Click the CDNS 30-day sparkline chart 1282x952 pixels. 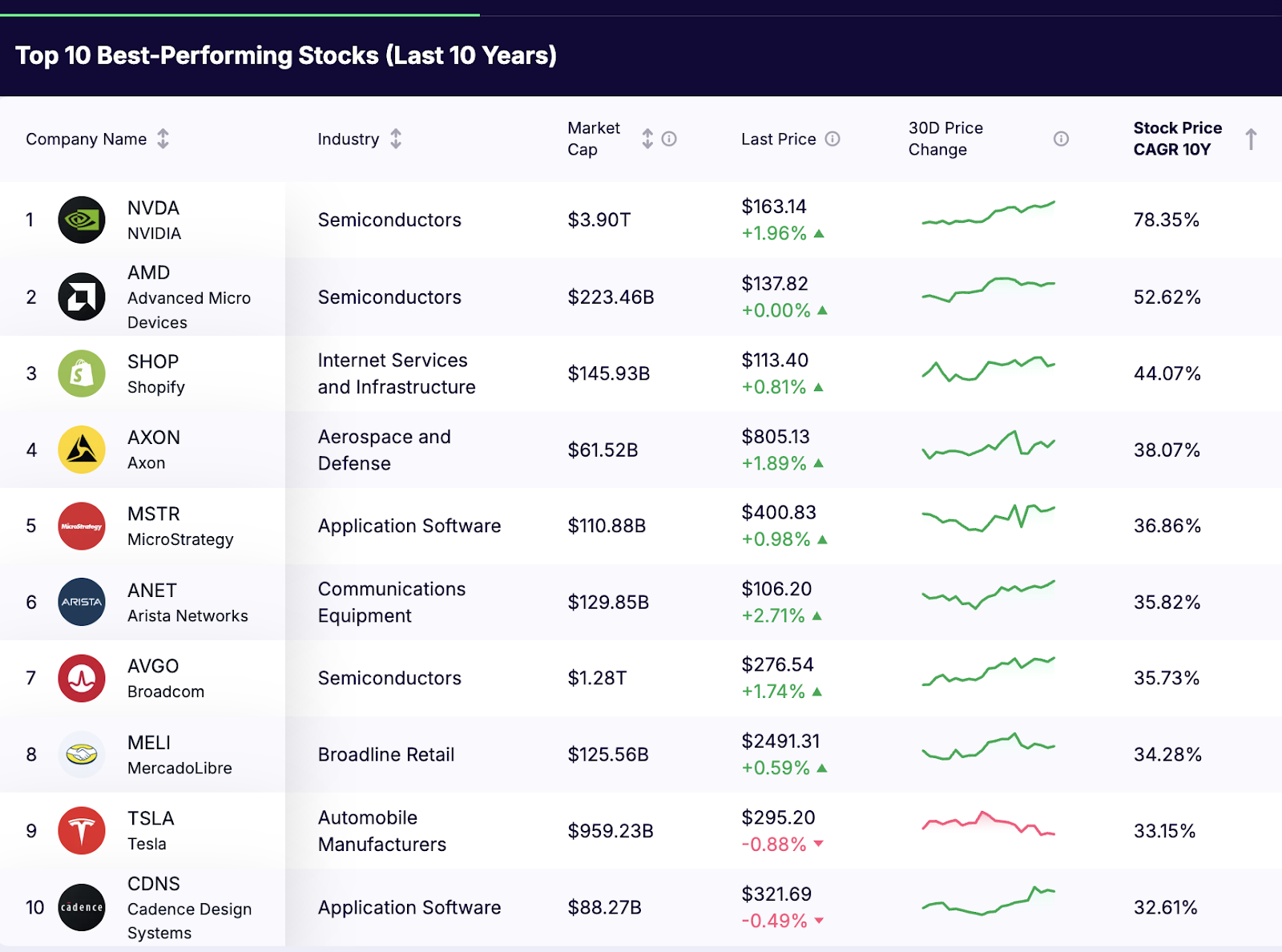pyautogui.click(x=989, y=901)
